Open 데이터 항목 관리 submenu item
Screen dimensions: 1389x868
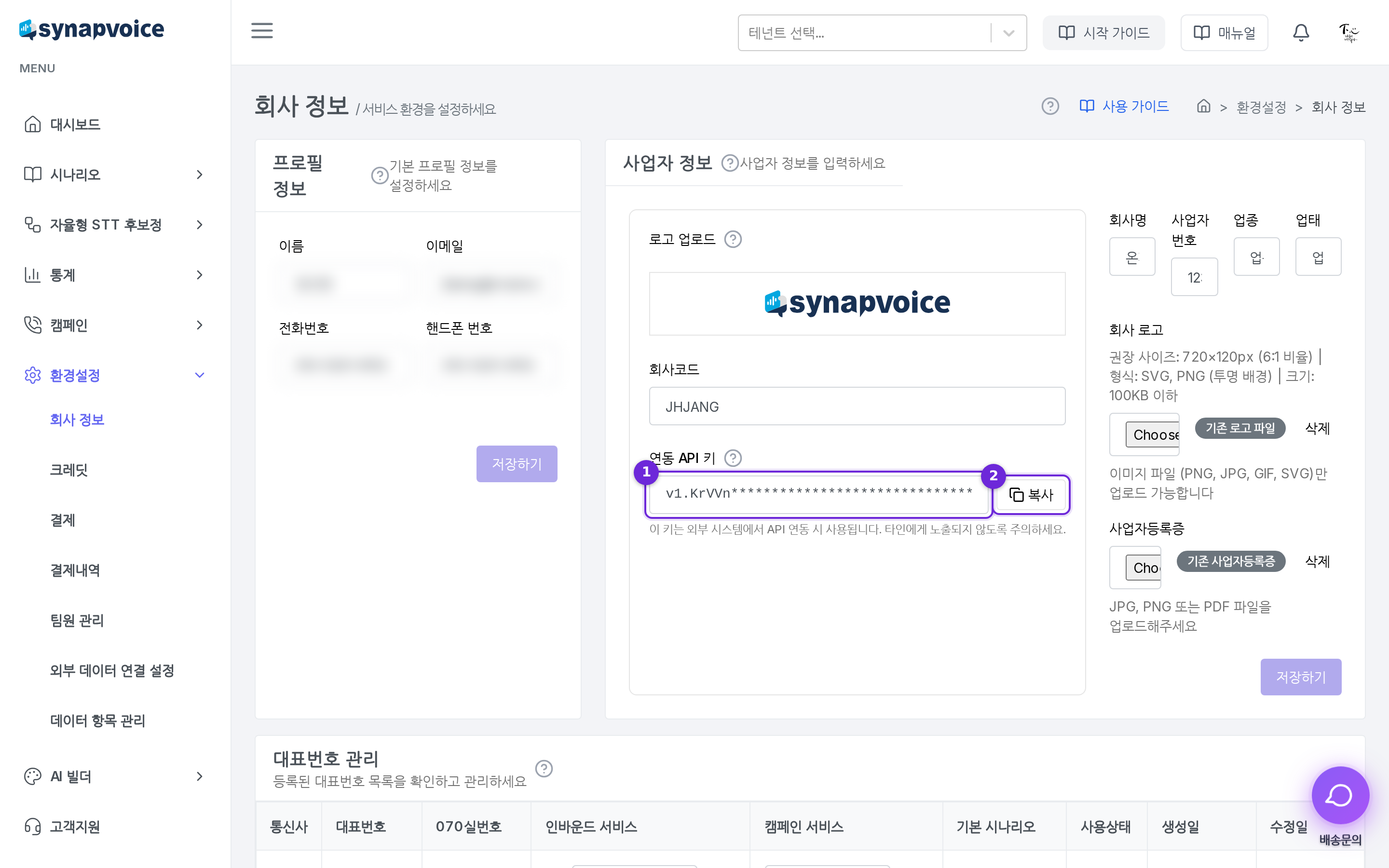click(x=97, y=720)
